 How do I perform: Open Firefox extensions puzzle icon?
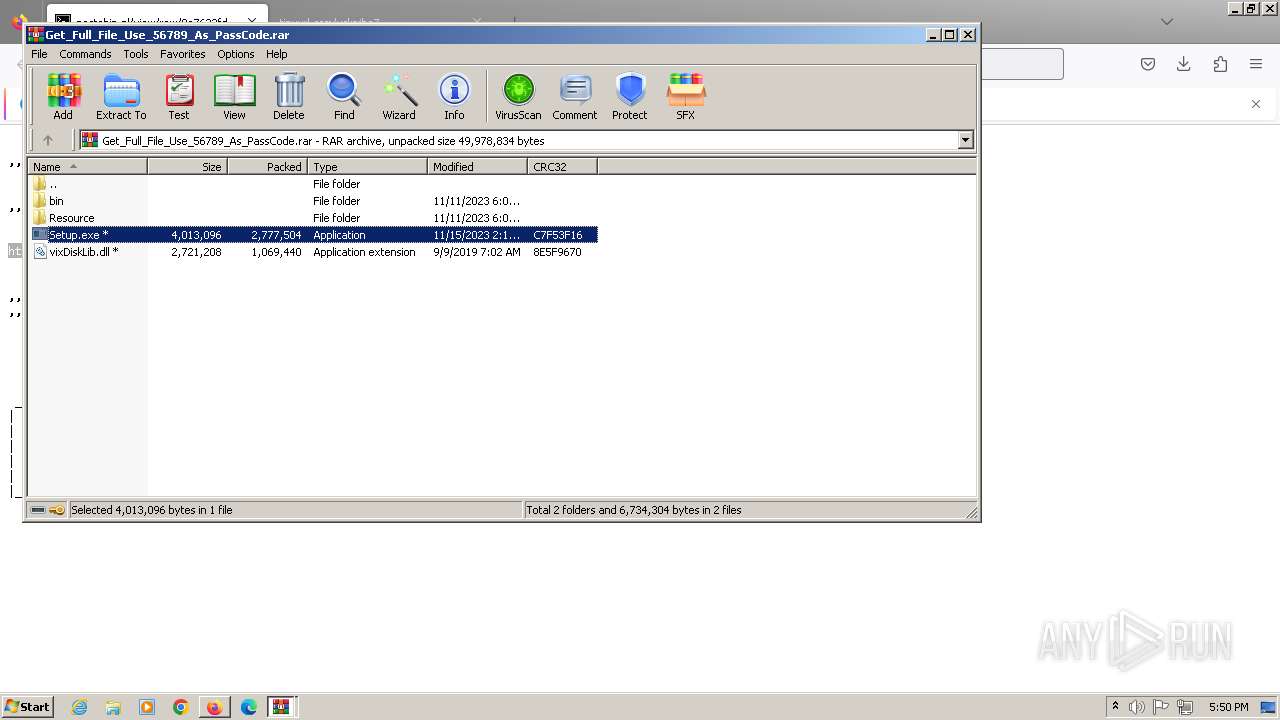point(1220,64)
